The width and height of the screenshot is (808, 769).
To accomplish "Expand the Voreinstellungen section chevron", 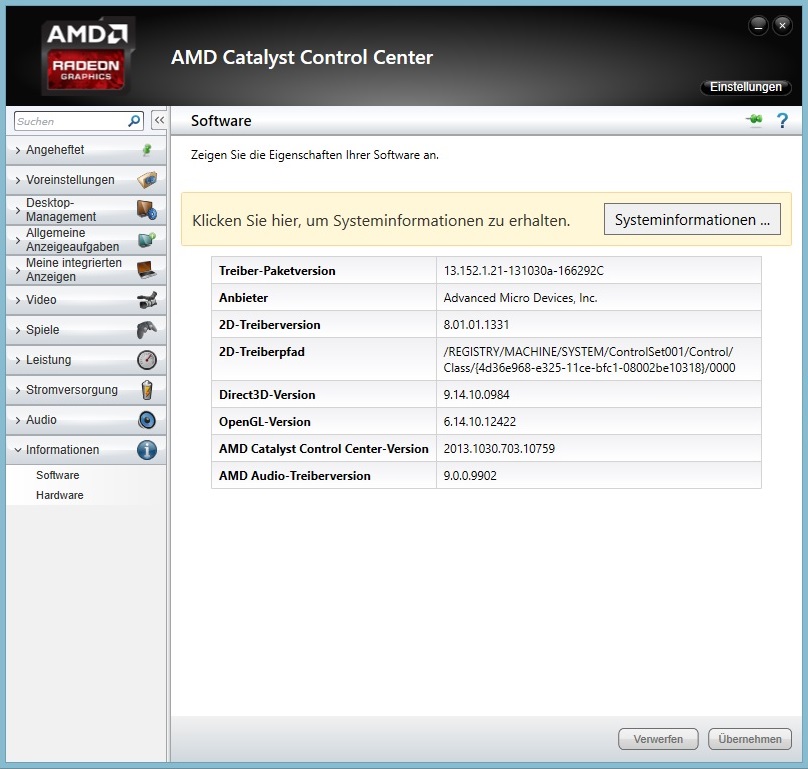I will click(x=18, y=180).
